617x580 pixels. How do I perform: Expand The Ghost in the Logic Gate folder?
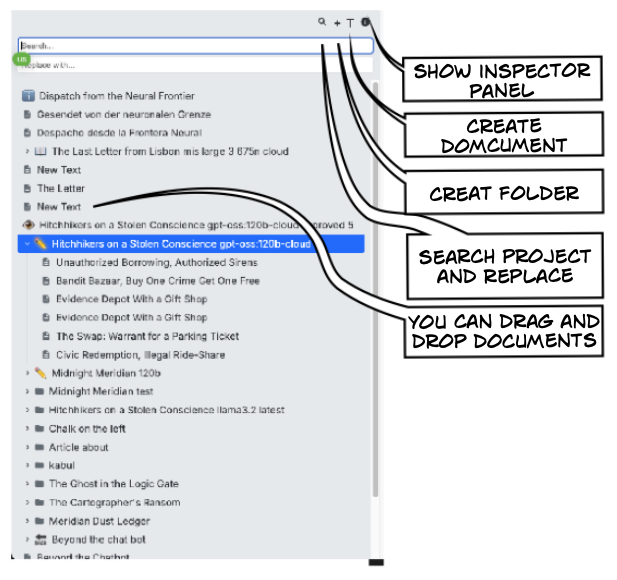coord(27,484)
